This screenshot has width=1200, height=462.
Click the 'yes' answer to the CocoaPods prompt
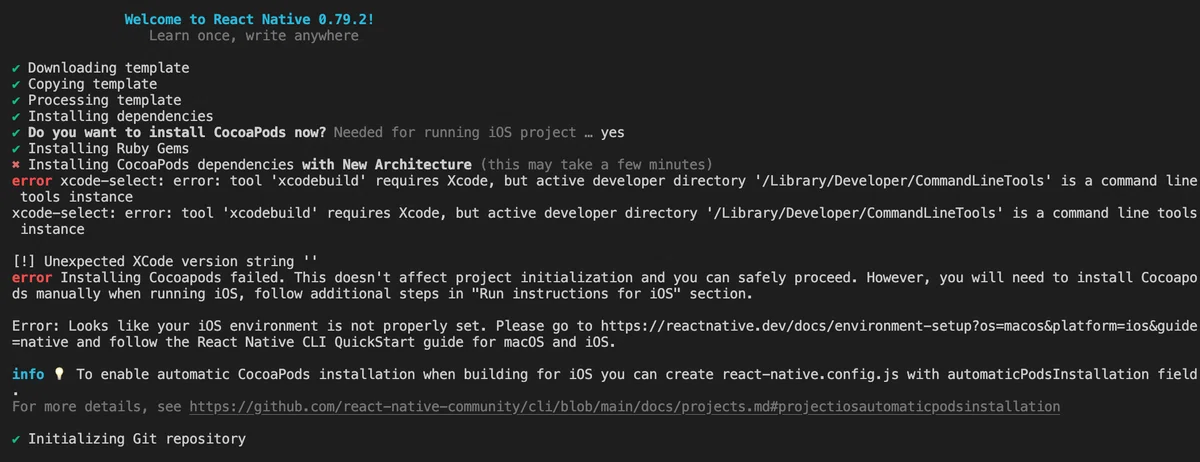tap(612, 132)
